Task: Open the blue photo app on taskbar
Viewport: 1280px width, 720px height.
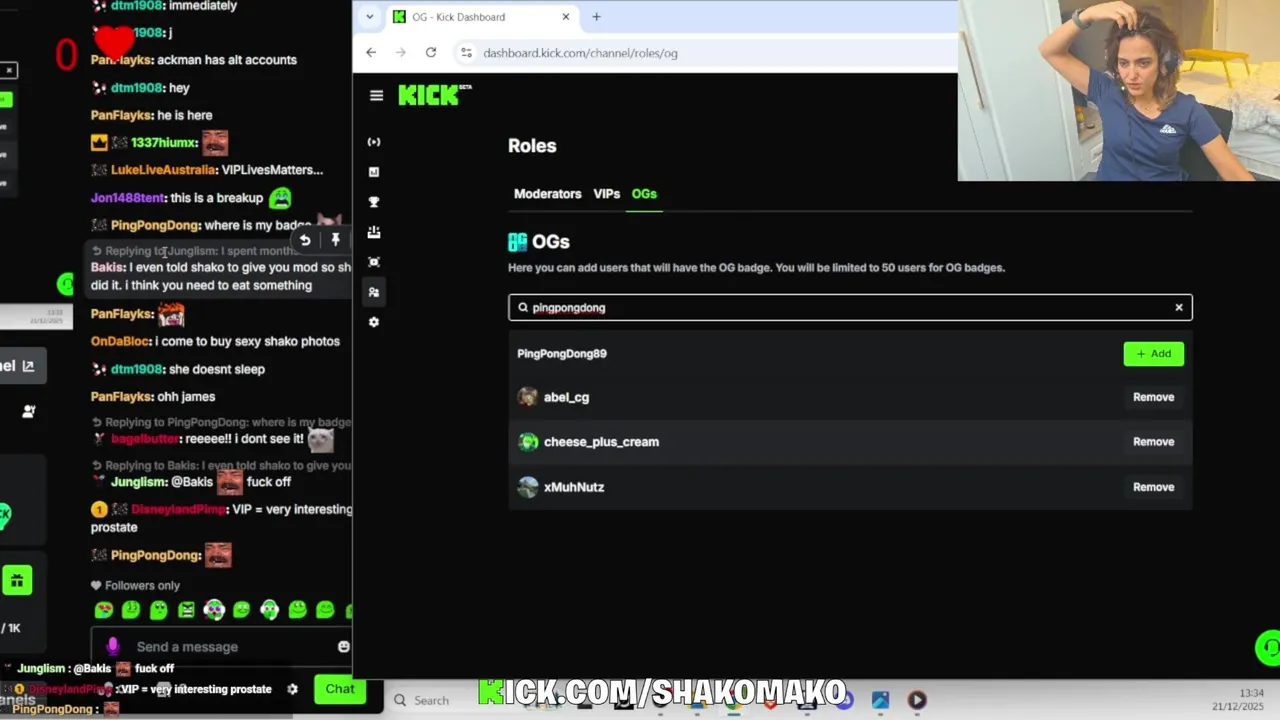Action: 880,701
